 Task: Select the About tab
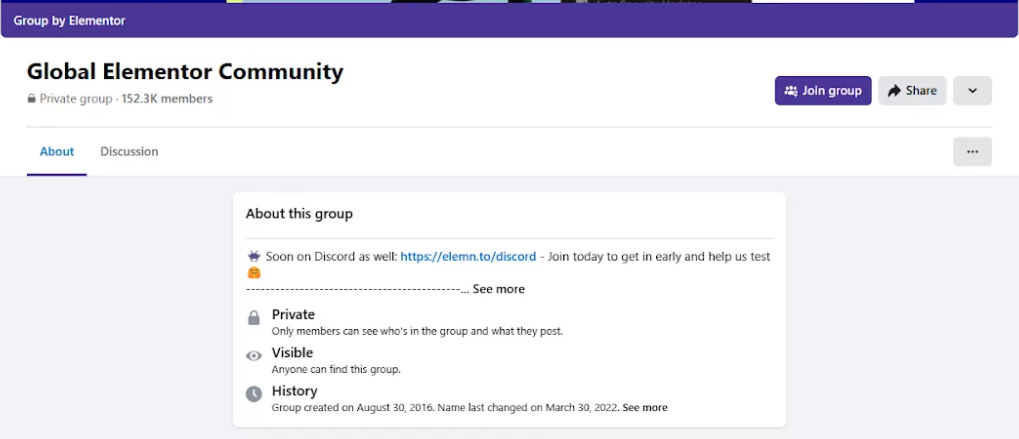click(57, 152)
